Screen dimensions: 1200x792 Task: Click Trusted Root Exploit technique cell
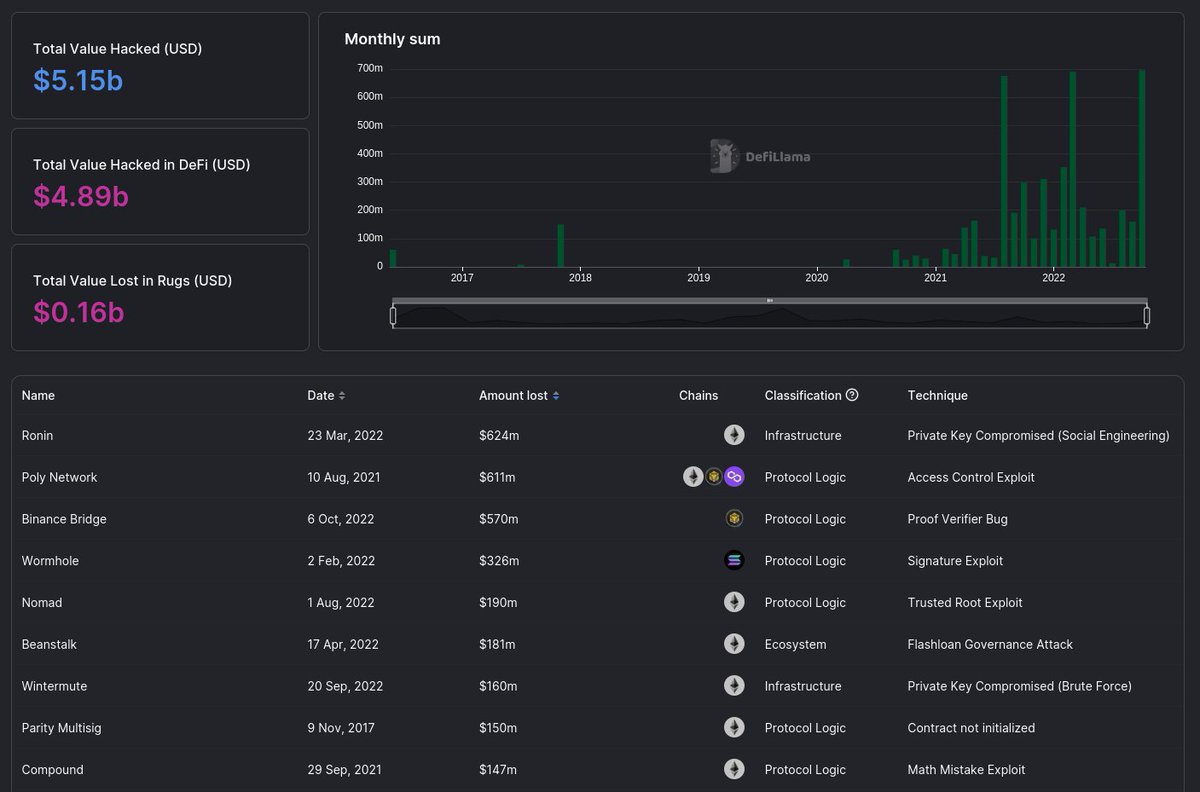[x=965, y=603]
